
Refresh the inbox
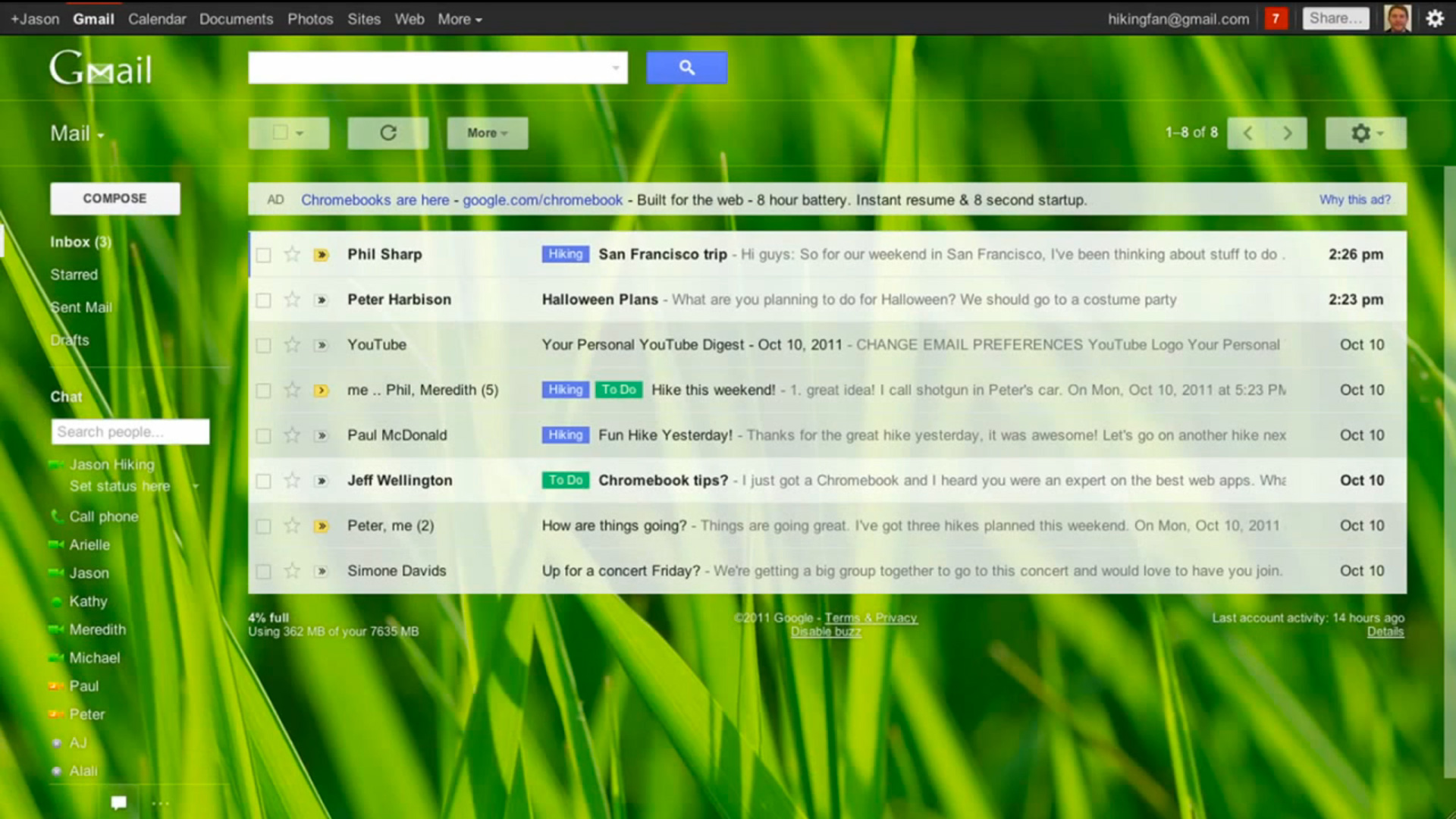pos(388,133)
